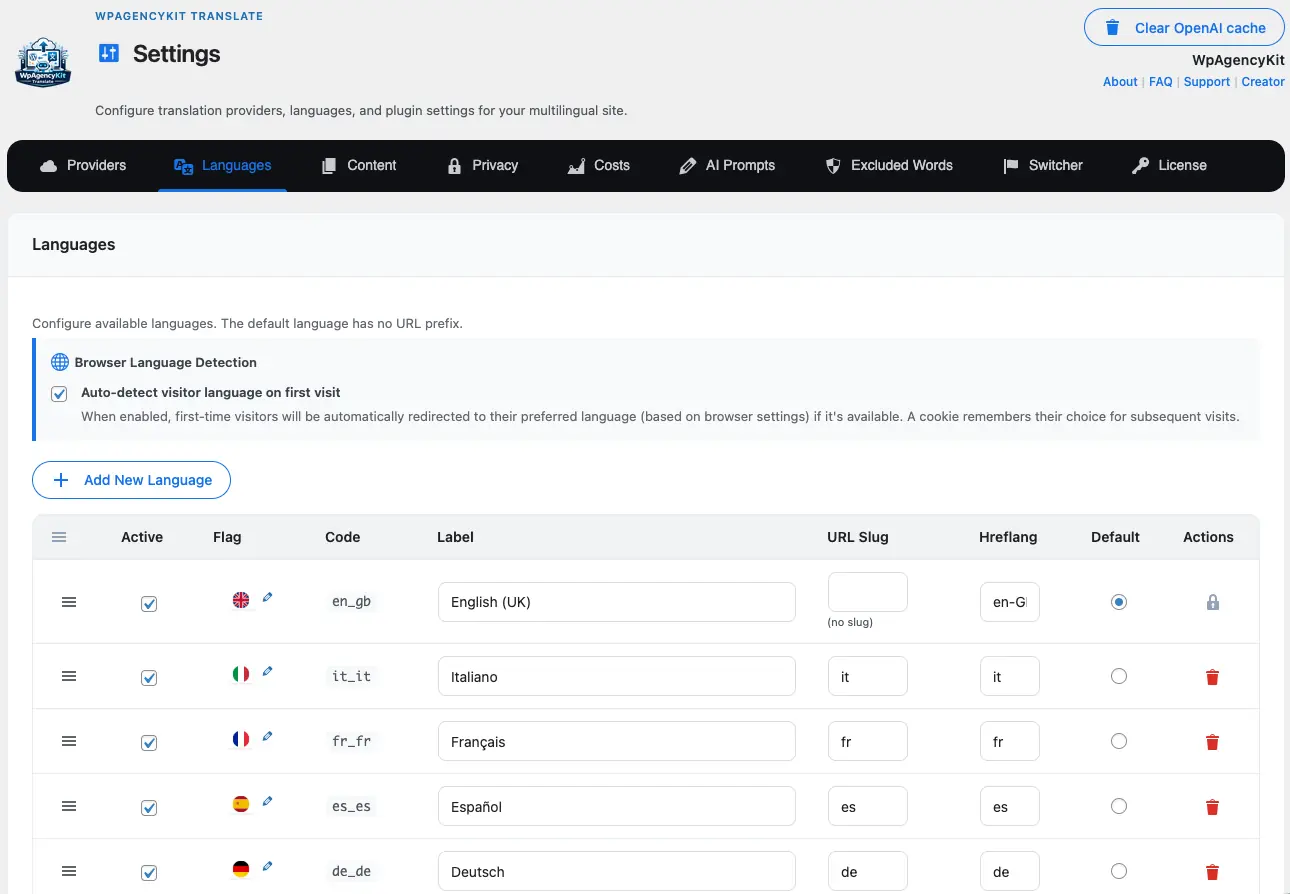Click the drag handle in the Deutsch row
1290x894 pixels.
[x=69, y=872]
